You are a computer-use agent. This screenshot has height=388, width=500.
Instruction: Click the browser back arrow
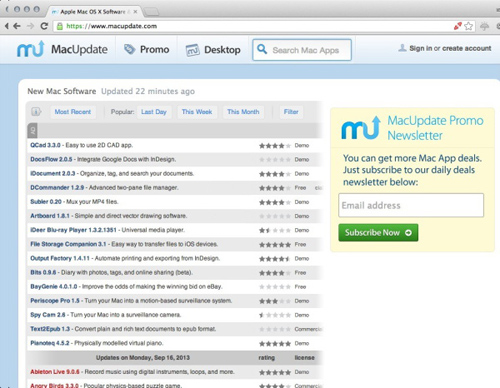(17, 26)
